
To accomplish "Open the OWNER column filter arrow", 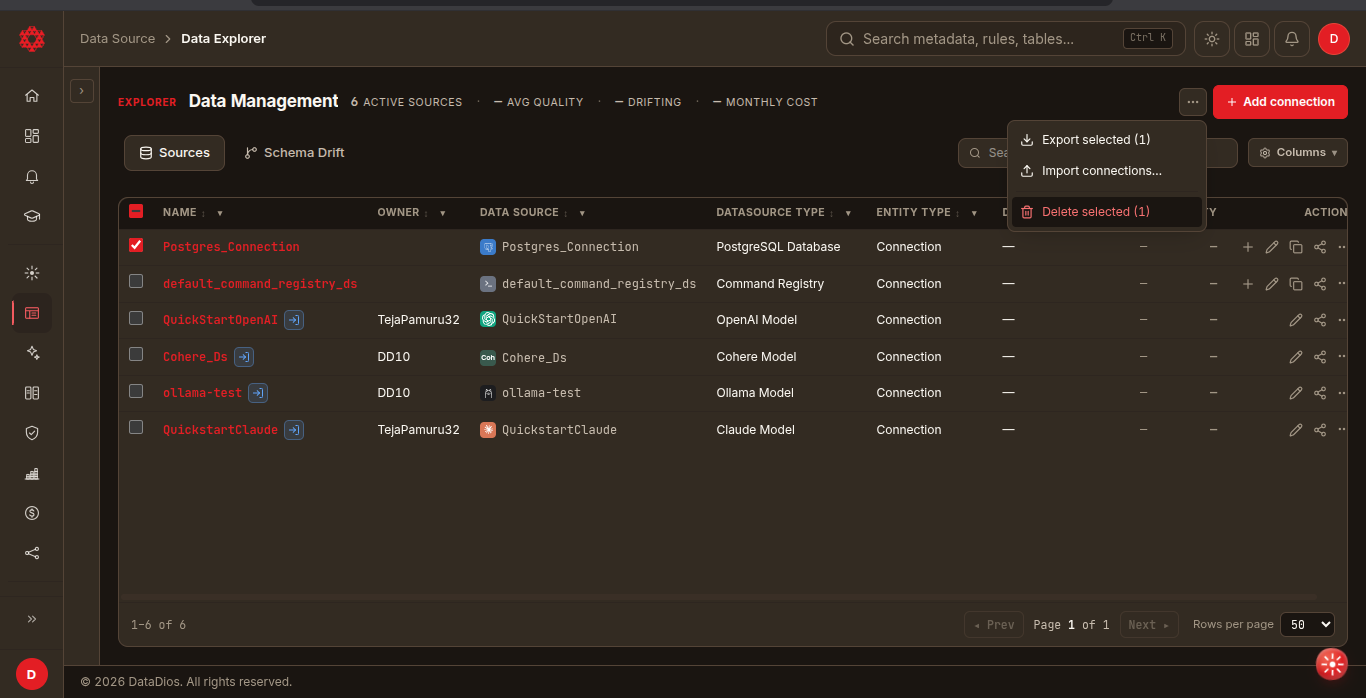I will [x=442, y=213].
